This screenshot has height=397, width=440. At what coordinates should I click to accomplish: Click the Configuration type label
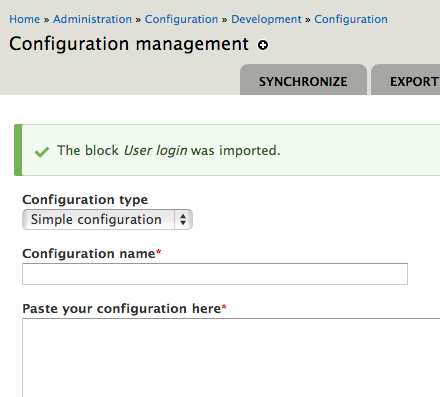[x=85, y=200]
